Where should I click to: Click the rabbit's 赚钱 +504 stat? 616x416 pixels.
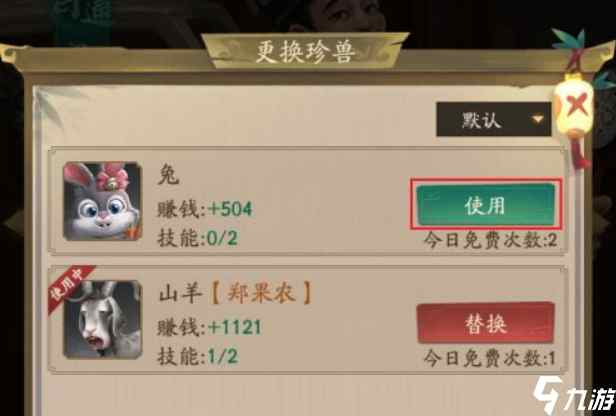coord(204,209)
